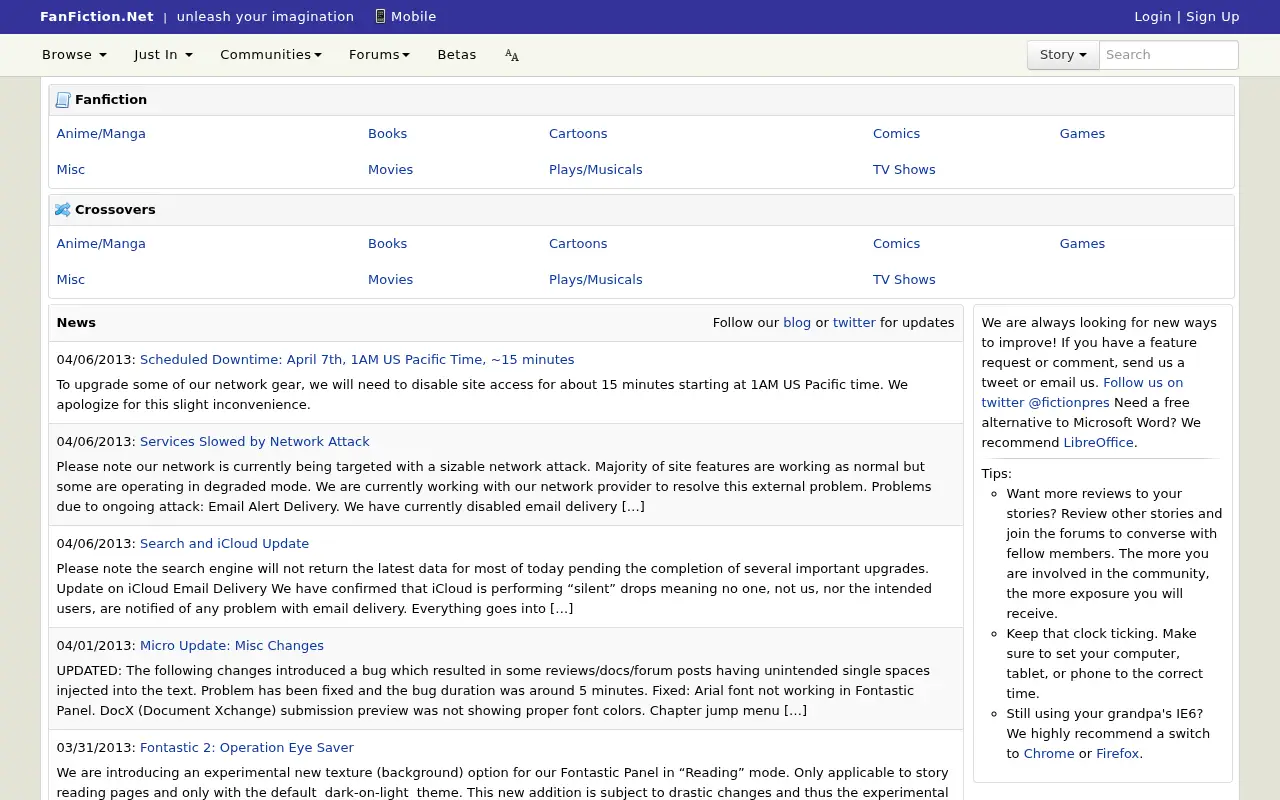Open the Betas menu item
Viewport: 1280px width, 800px height.
point(457,55)
